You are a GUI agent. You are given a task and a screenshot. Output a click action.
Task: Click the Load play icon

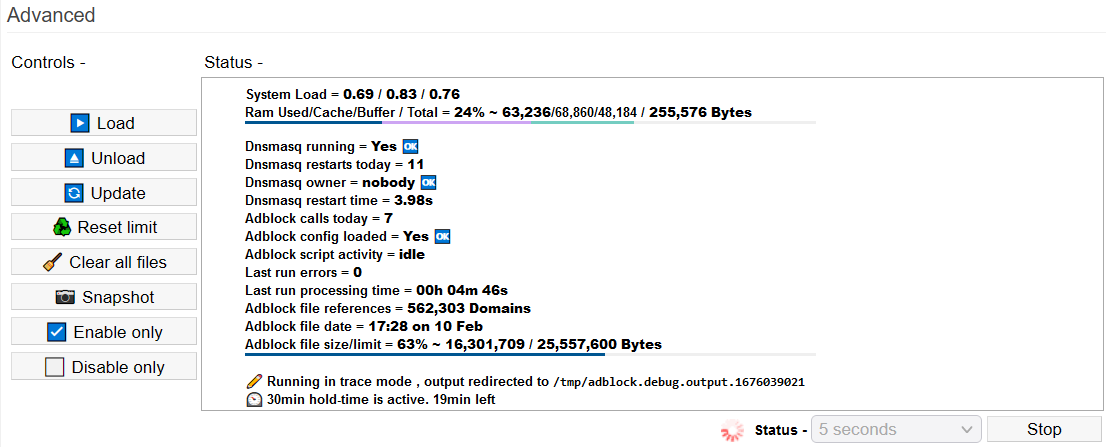click(x=80, y=123)
